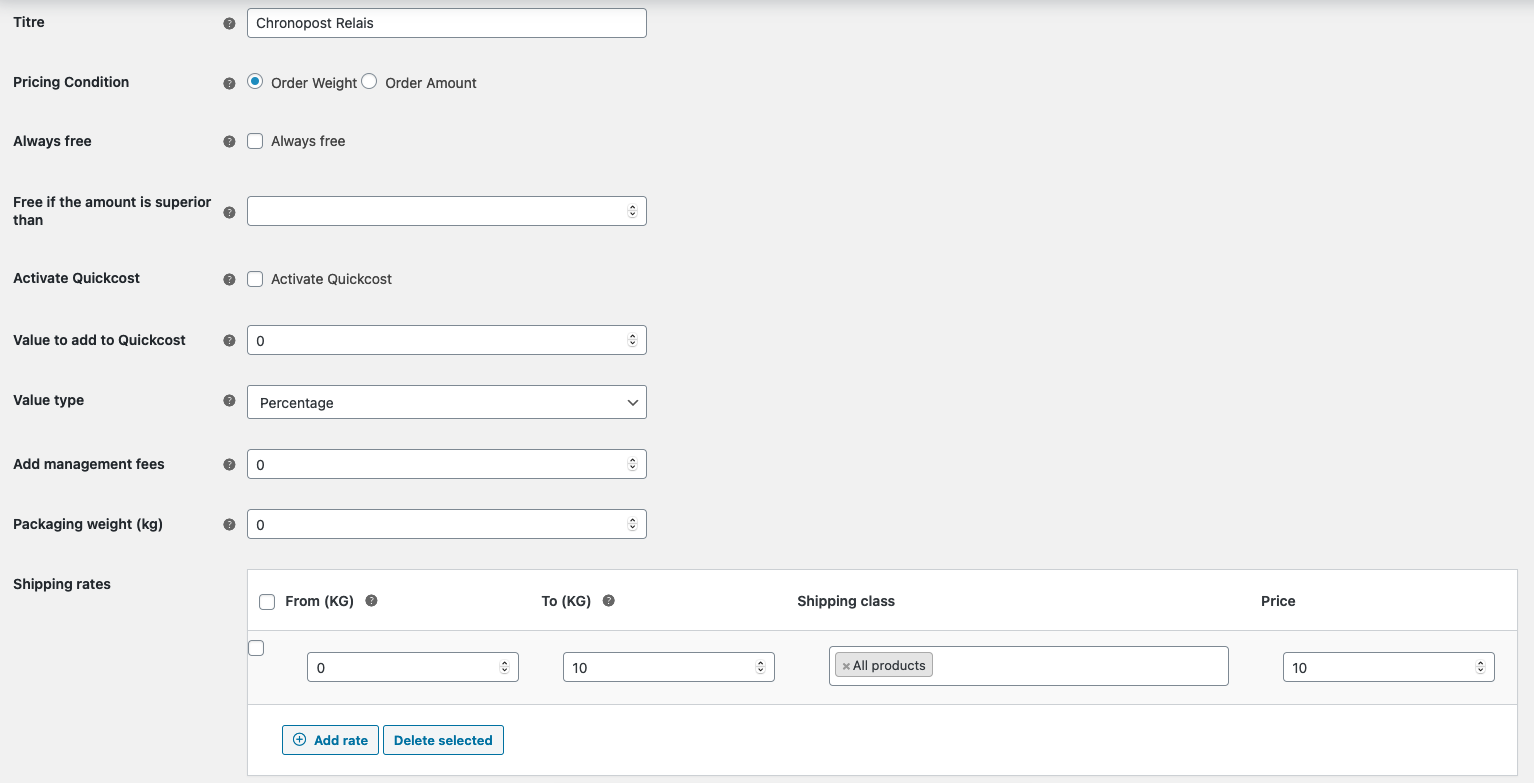Enable the Always free checkbox

click(255, 141)
